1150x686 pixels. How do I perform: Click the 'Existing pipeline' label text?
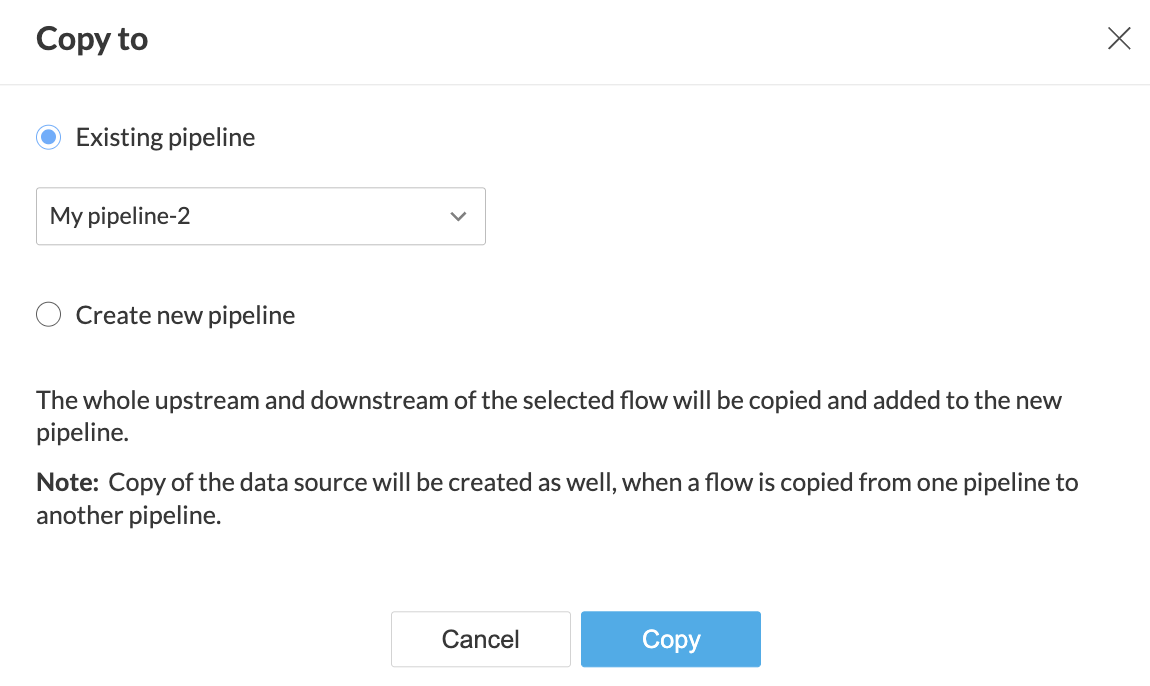coord(165,137)
